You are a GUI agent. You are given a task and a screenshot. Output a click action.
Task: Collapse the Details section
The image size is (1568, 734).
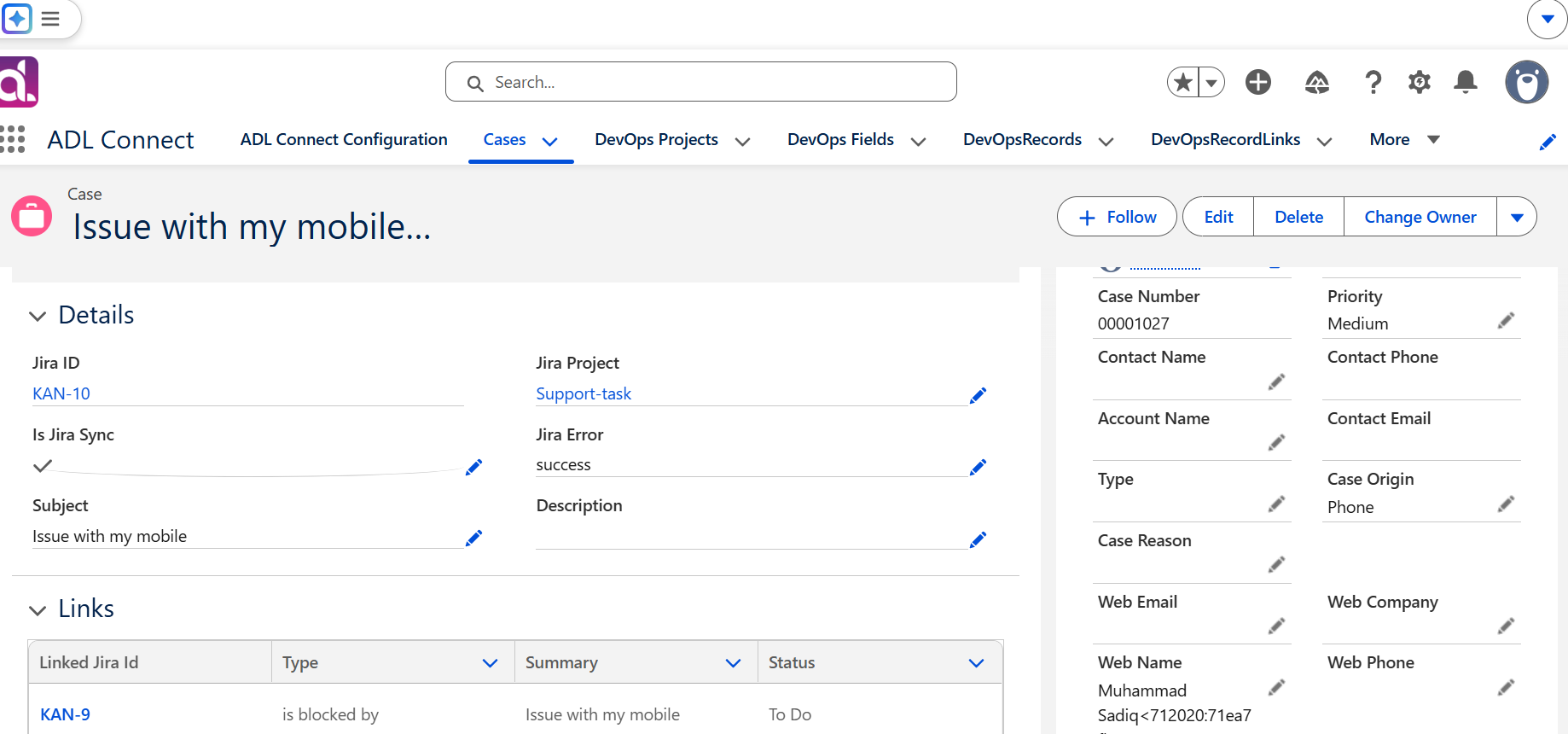pyautogui.click(x=38, y=316)
